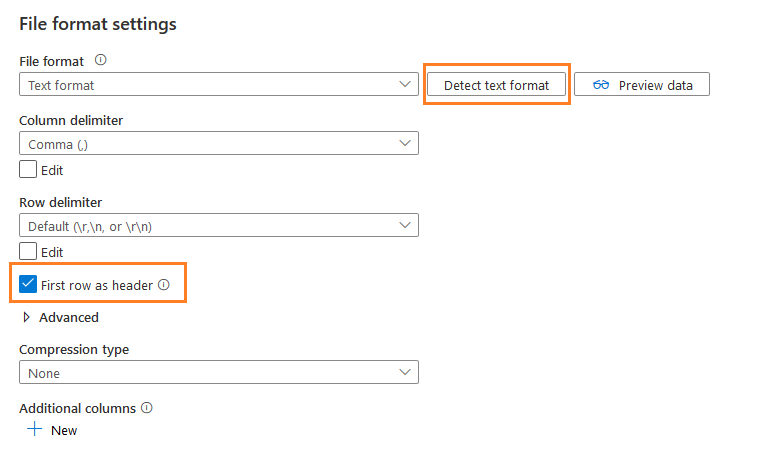
Task: Enable the Edit checkbox under Row delimiter
Action: pyautogui.click(x=28, y=252)
